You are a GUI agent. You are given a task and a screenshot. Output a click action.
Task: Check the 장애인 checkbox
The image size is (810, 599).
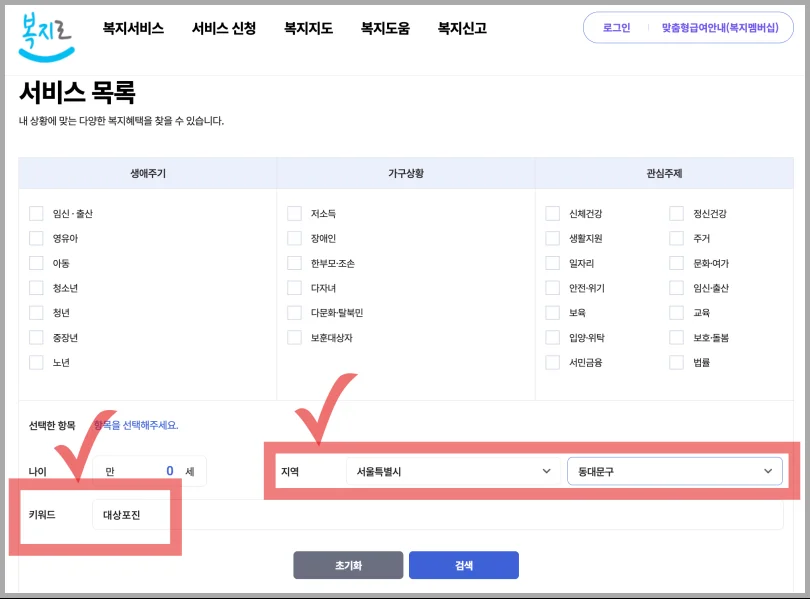pos(295,238)
